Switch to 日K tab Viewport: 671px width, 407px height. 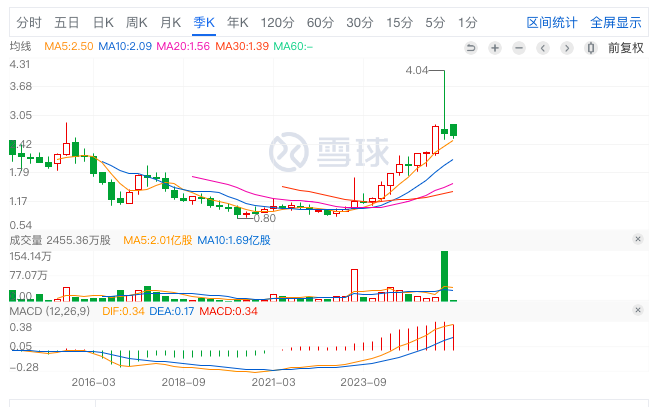coord(103,22)
